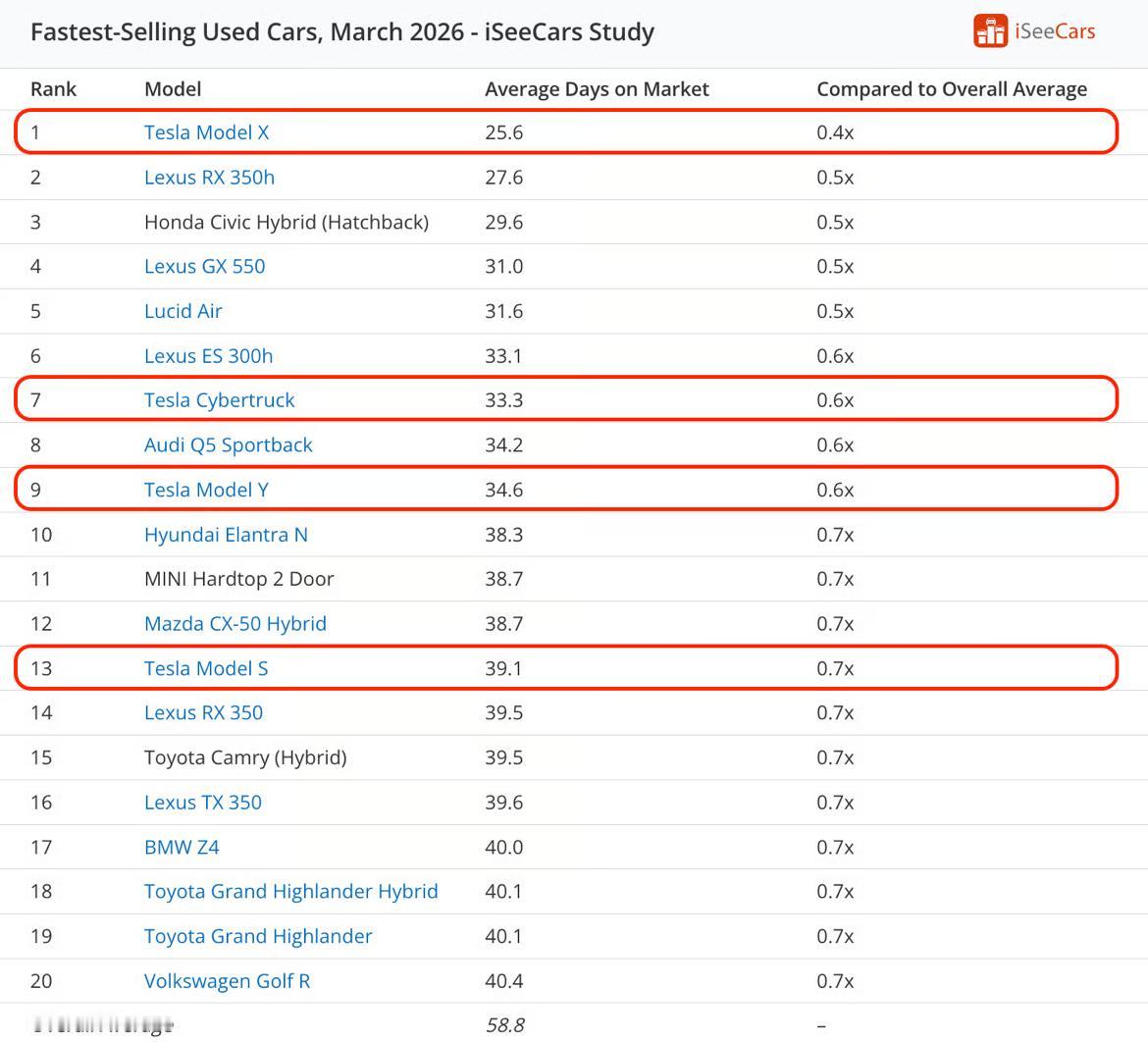This screenshot has width=1148, height=1042.
Task: Open the Tesla Model S link
Action: (x=206, y=668)
